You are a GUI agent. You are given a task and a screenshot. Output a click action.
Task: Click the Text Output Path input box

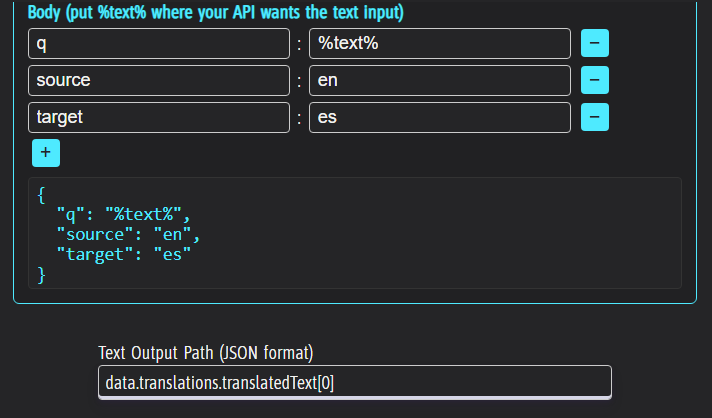[x=354, y=382]
